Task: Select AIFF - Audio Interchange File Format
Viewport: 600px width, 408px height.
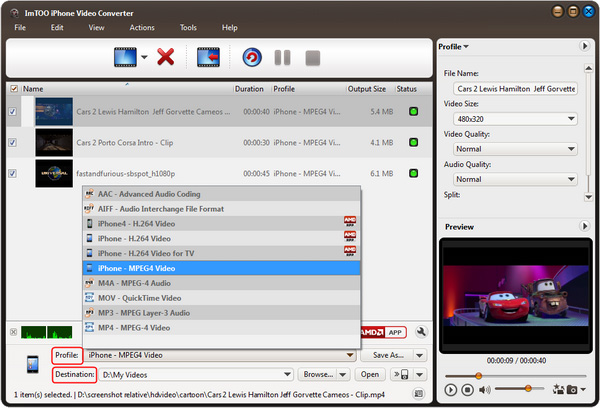Action: [x=222, y=209]
